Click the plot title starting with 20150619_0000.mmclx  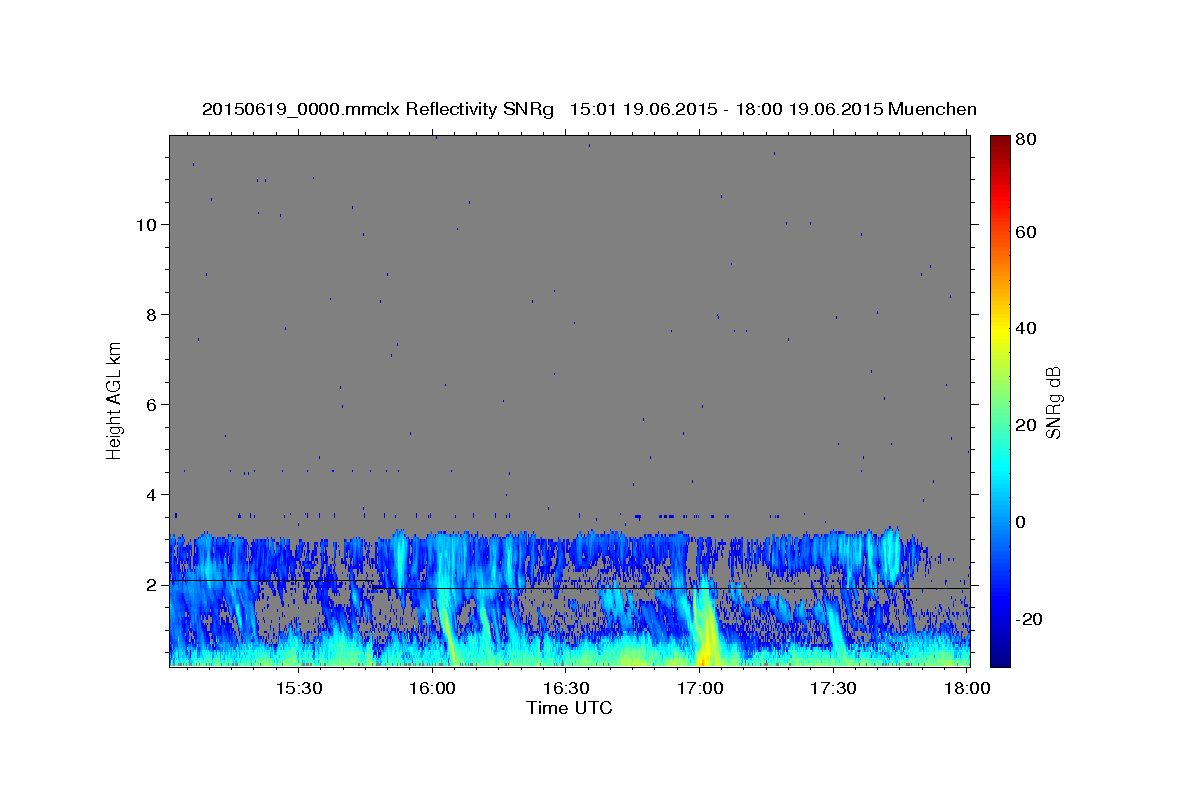589,109
